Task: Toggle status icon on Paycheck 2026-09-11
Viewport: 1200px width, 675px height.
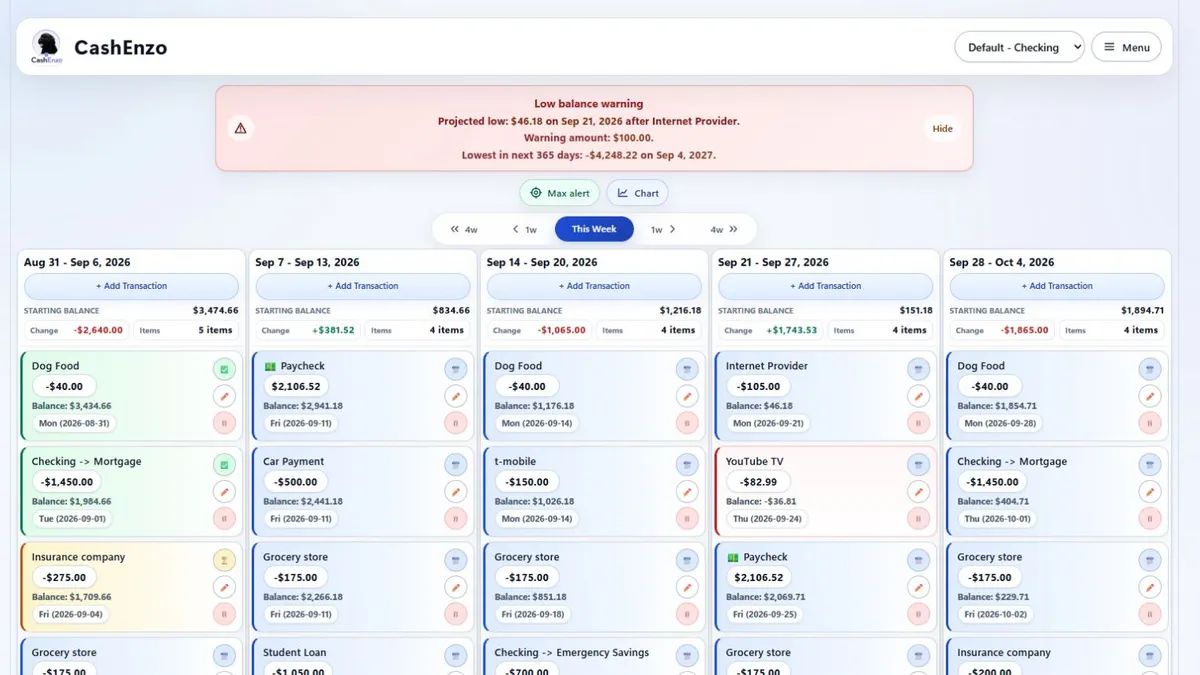Action: [456, 369]
